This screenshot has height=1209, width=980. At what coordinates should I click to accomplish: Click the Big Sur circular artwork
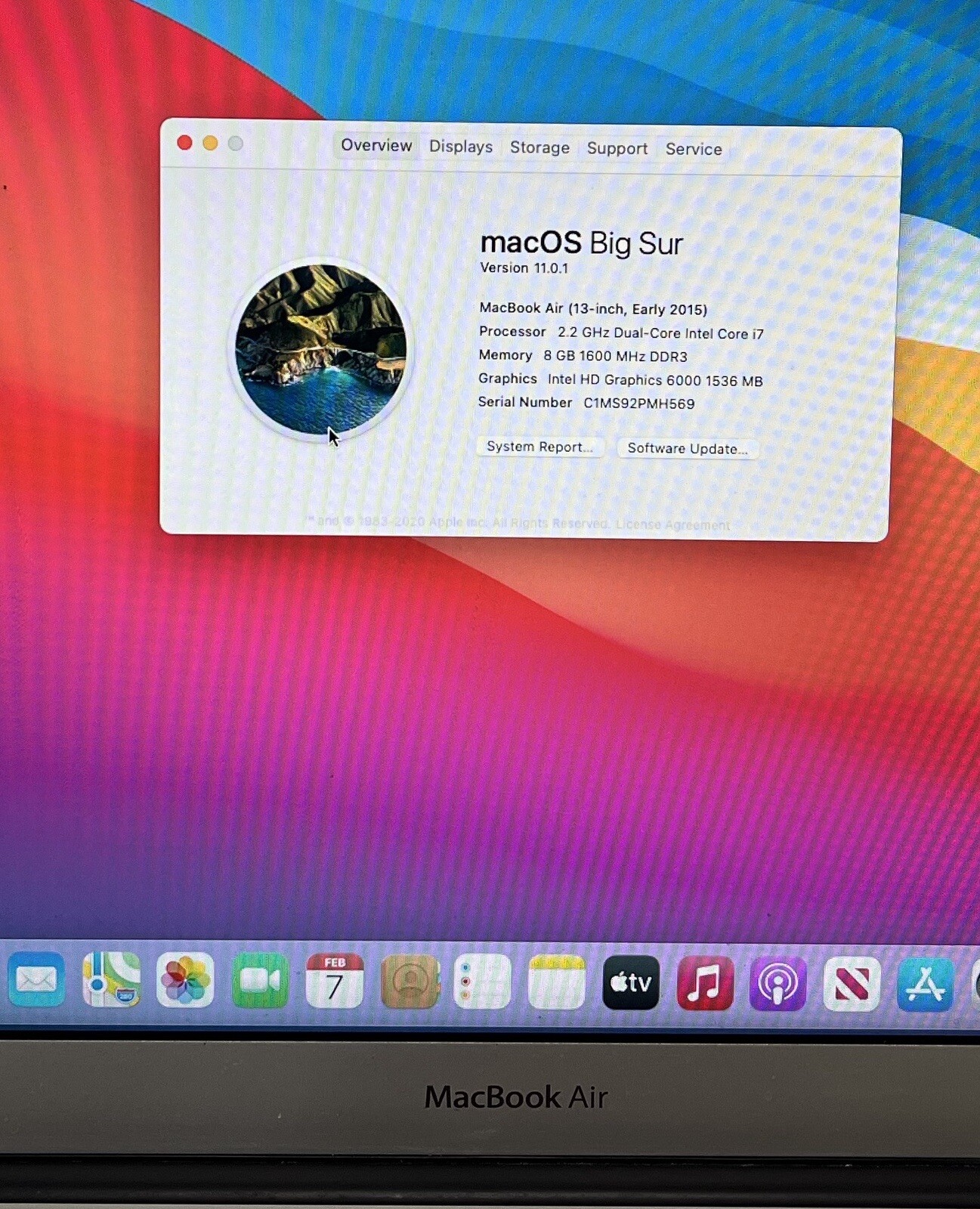[x=320, y=349]
